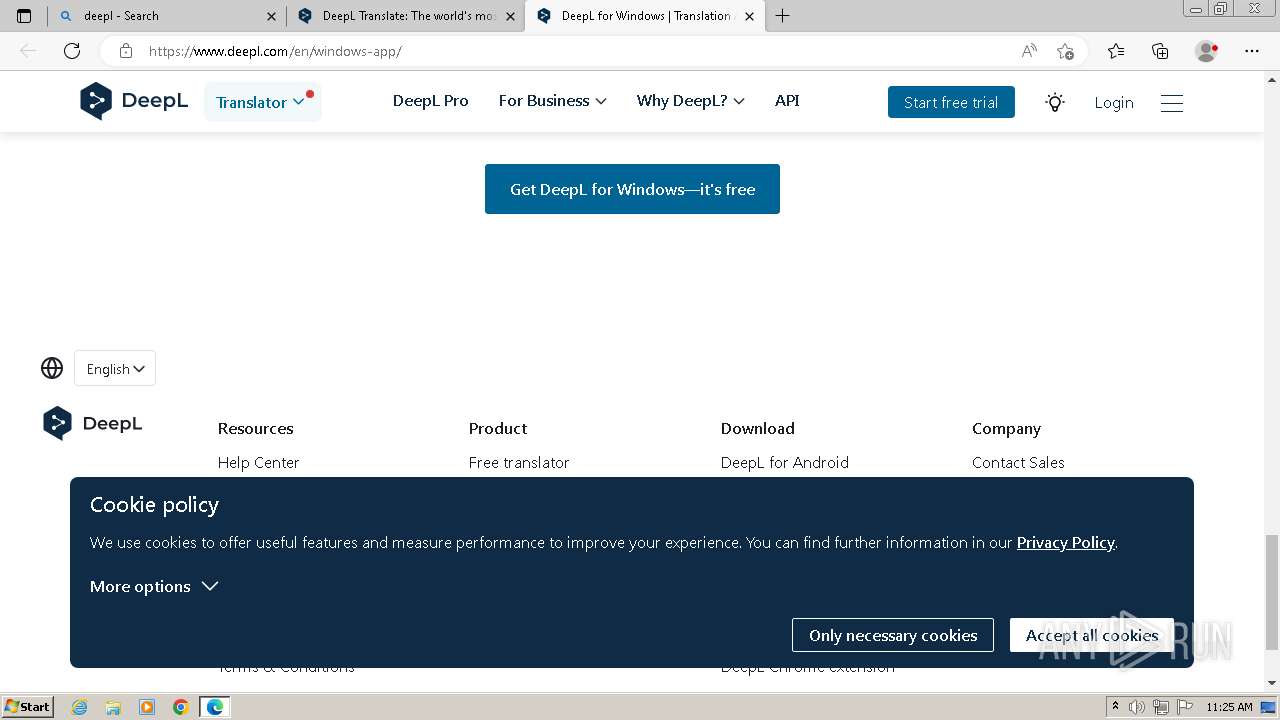This screenshot has height=720, width=1280.
Task: Click the profile avatar icon
Action: click(1206, 51)
